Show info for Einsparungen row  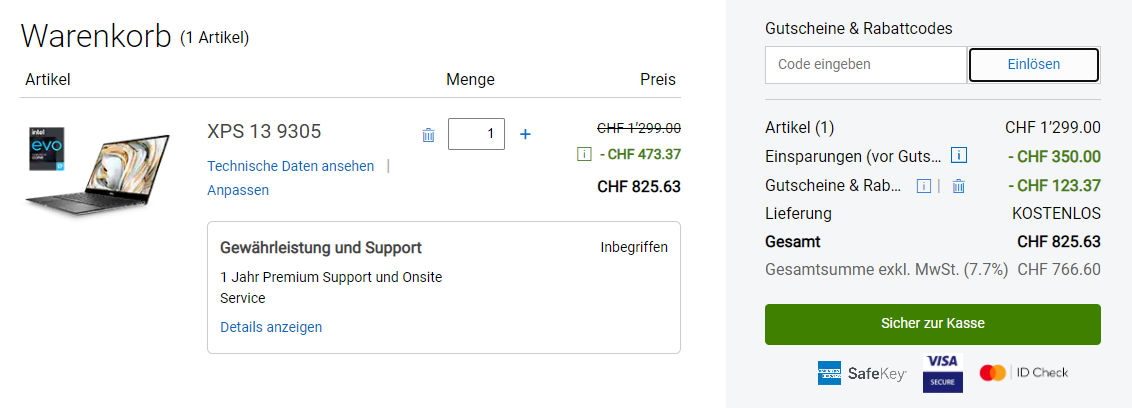[958, 156]
